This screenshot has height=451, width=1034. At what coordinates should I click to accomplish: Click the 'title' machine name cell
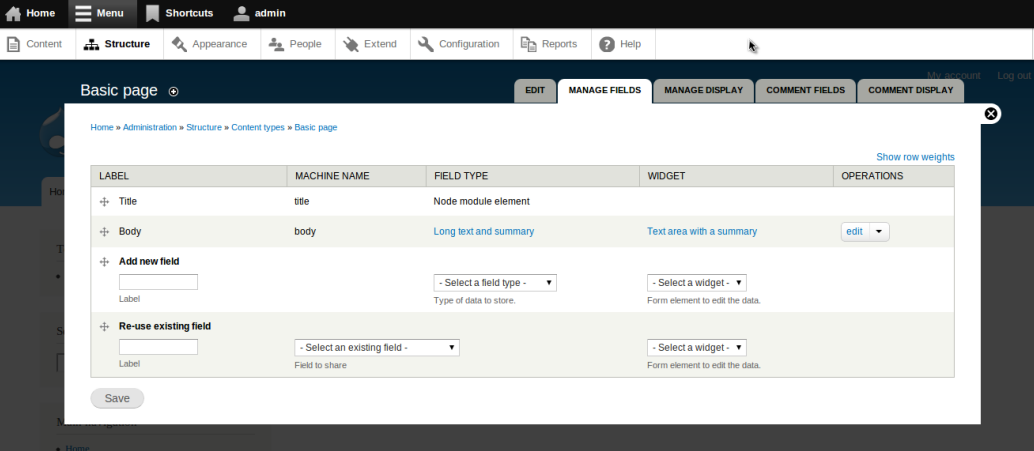[301, 202]
